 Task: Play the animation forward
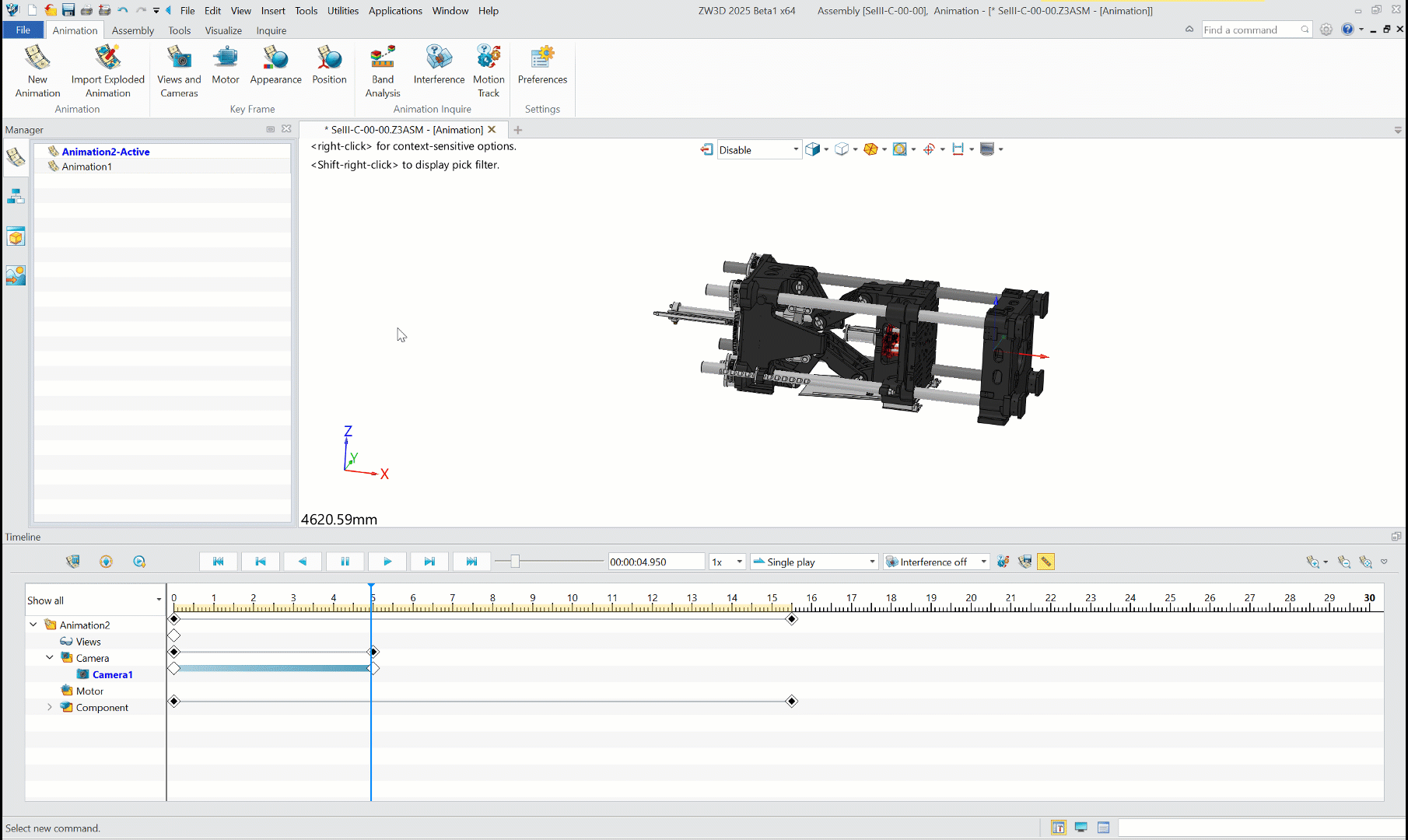[x=387, y=562]
